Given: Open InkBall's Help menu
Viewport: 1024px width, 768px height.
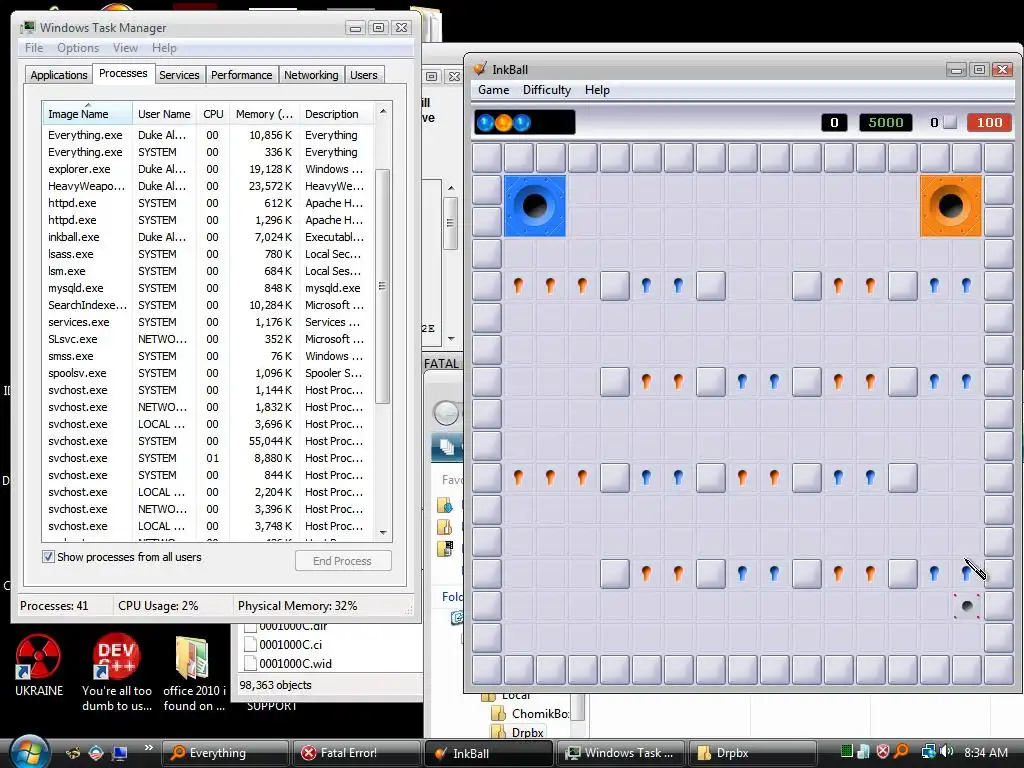Looking at the screenshot, I should [x=597, y=89].
